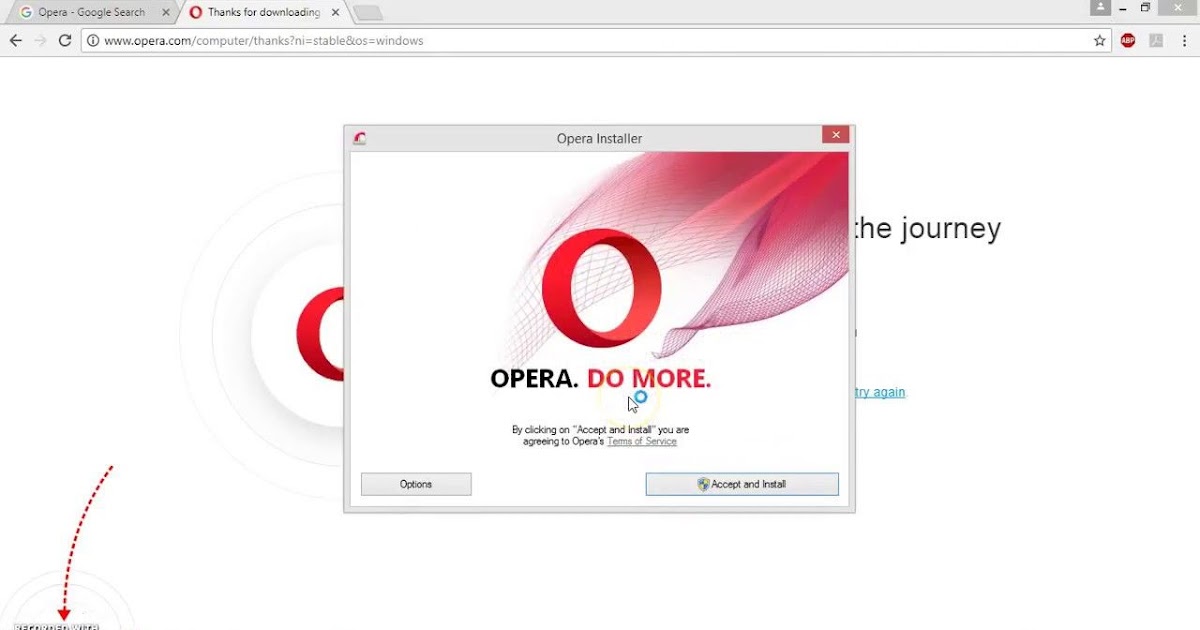1200x630 pixels.
Task: Click the Accept and Install button
Action: 742,484
